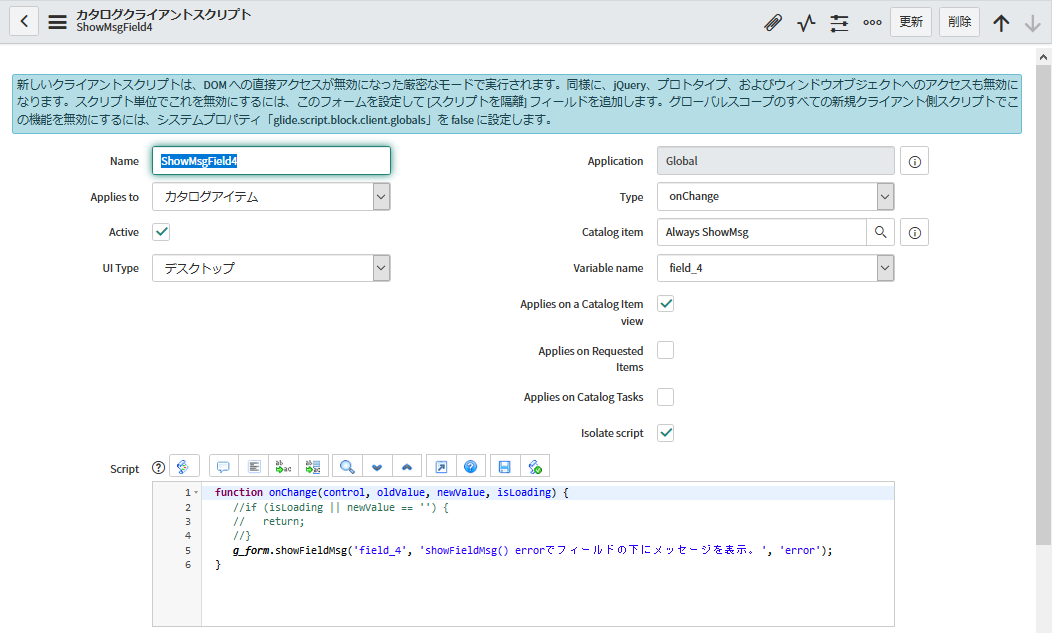1052x633 pixels.
Task: Open the more options ellipsis icon
Action: [872, 23]
